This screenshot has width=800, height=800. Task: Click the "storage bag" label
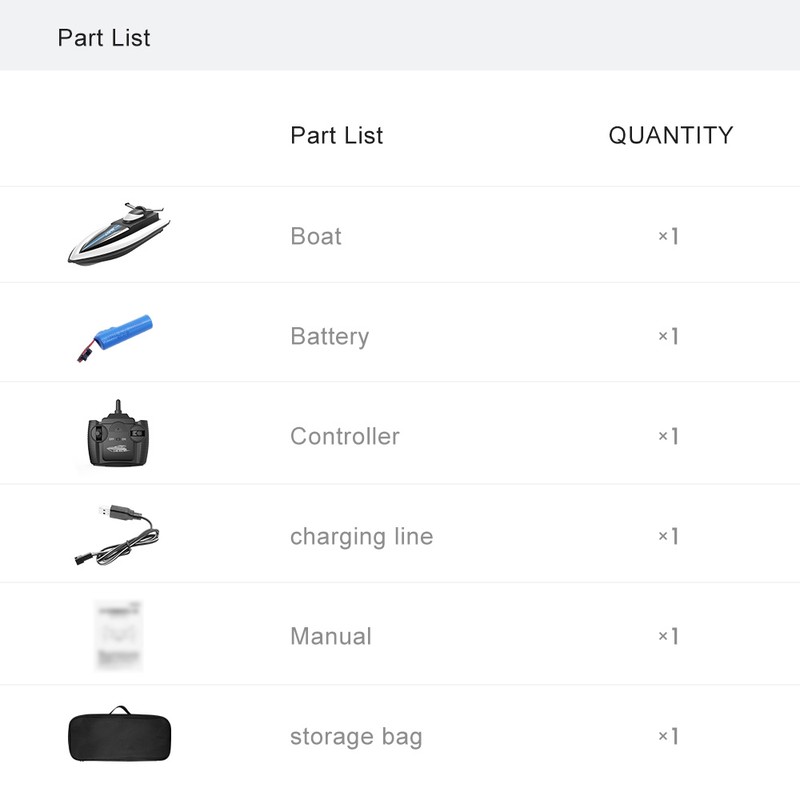pyautogui.click(x=356, y=737)
